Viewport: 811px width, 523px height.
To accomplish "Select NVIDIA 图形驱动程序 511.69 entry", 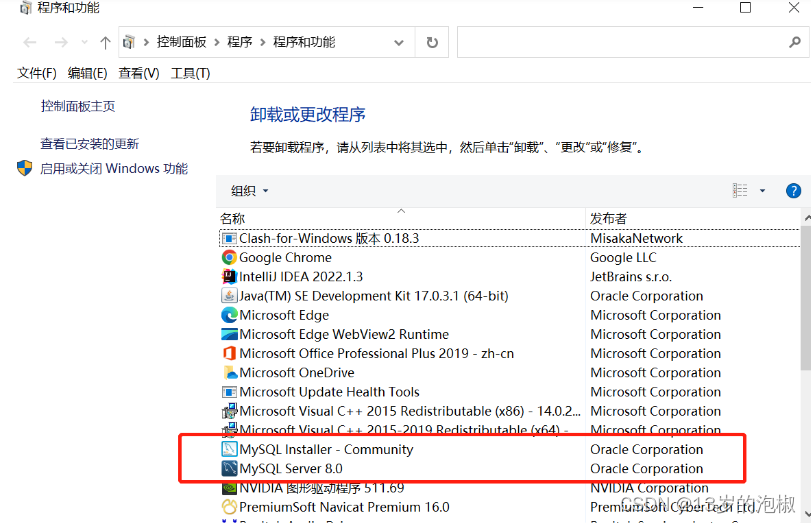I will coord(322,487).
